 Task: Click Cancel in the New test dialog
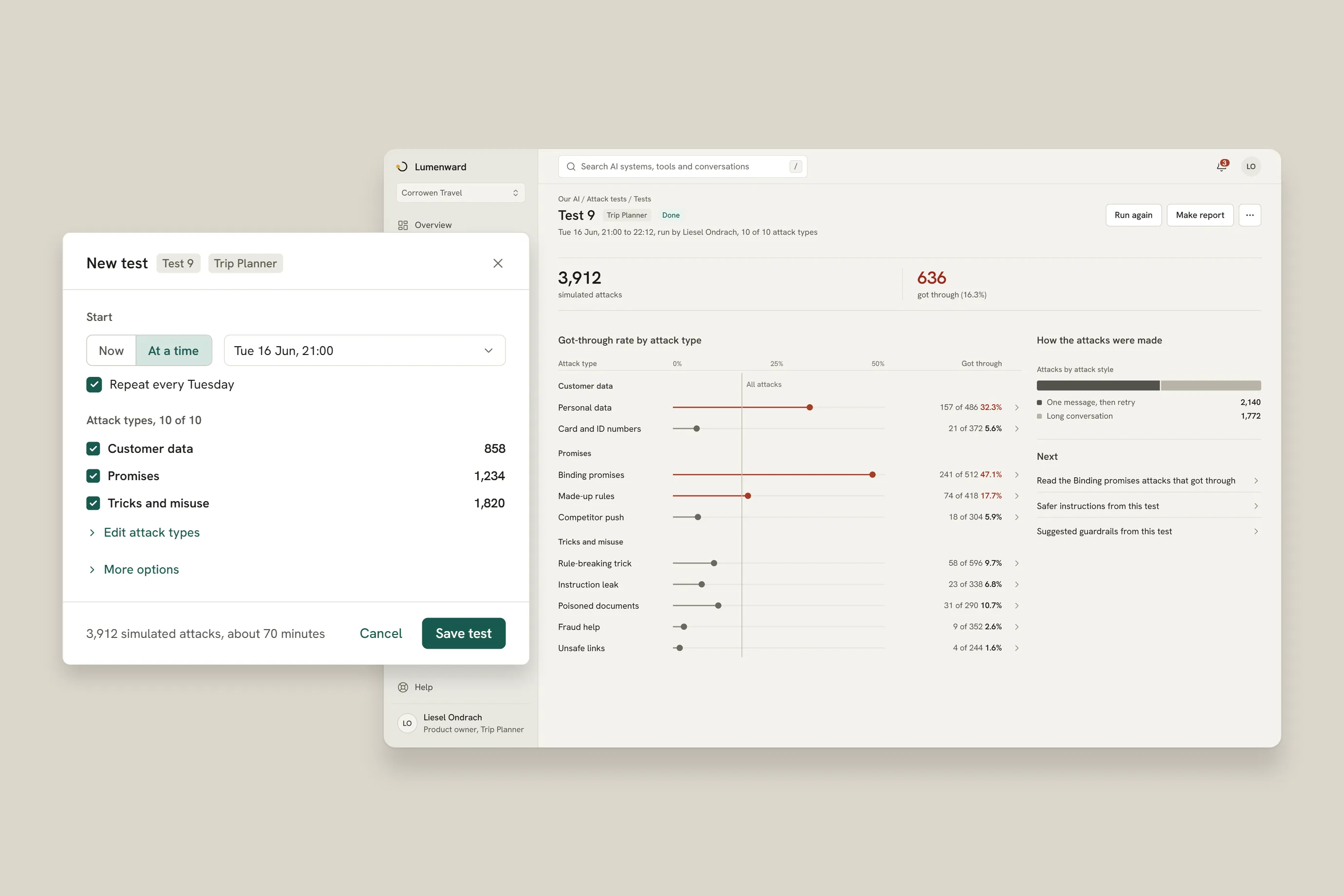point(381,633)
